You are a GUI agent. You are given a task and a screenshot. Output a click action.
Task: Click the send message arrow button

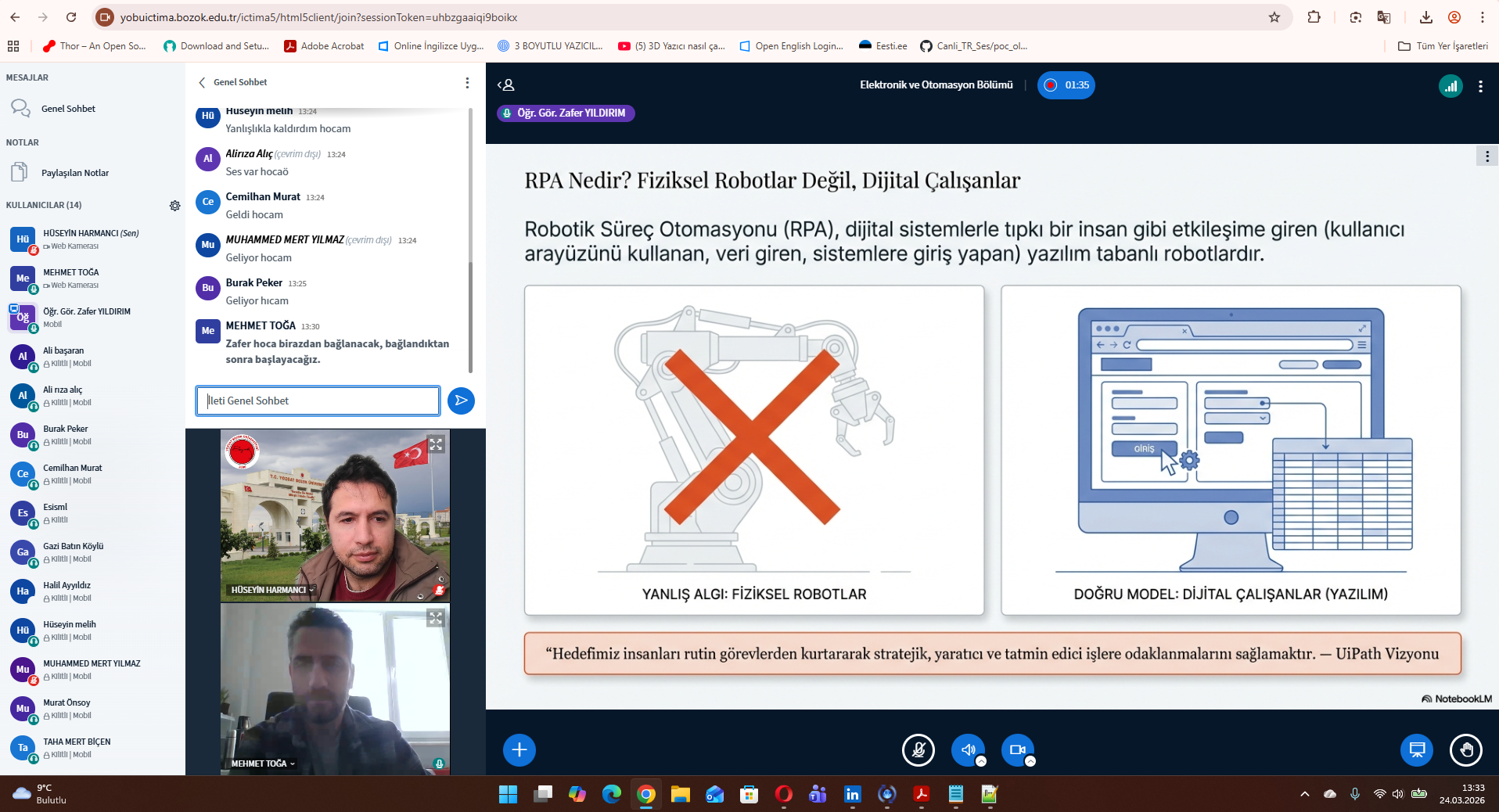tap(461, 401)
